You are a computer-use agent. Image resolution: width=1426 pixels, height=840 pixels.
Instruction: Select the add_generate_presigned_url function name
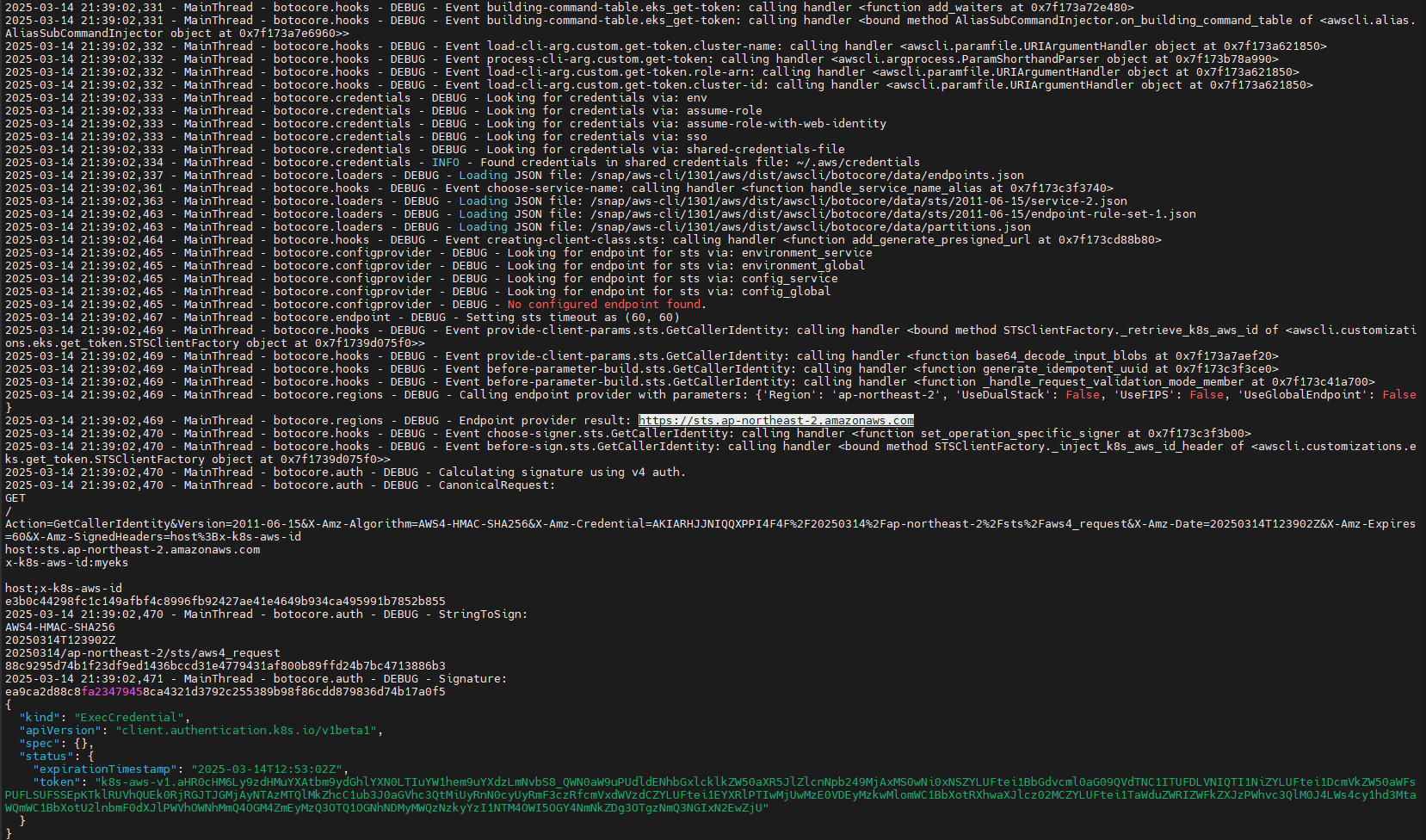click(x=941, y=239)
